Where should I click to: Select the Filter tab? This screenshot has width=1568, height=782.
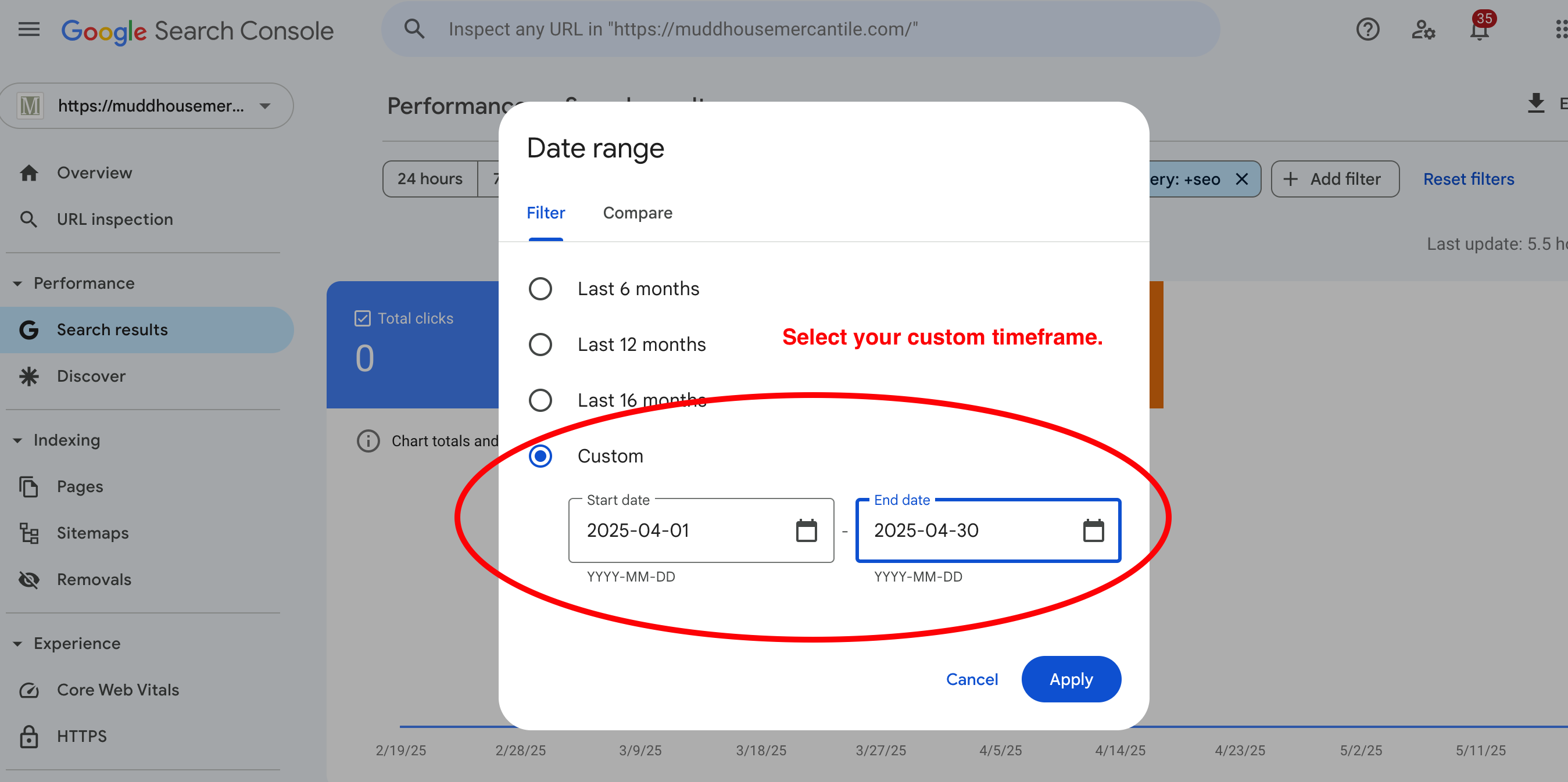[545, 213]
